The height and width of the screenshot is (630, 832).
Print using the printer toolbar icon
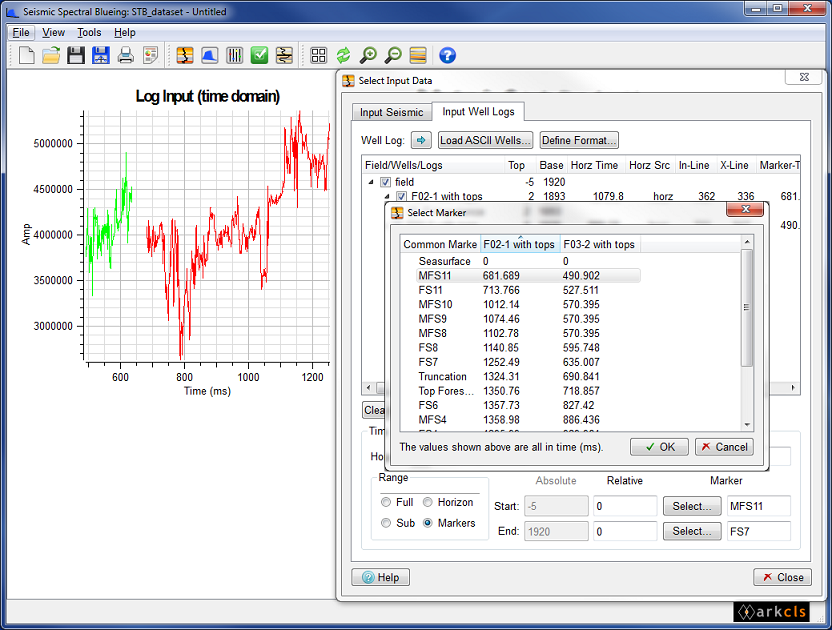point(126,55)
